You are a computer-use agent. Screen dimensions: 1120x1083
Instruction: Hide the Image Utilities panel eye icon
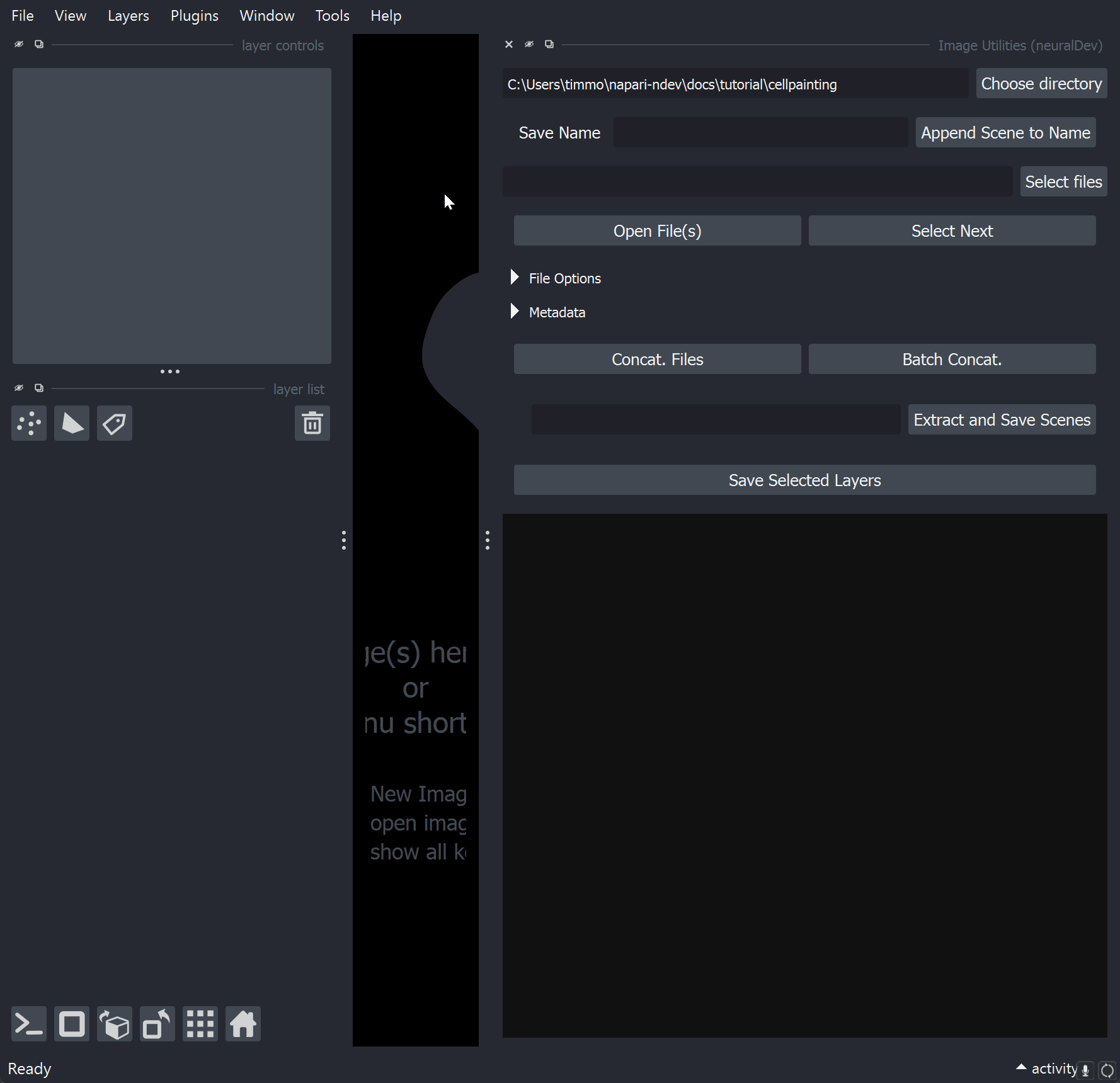(x=529, y=44)
